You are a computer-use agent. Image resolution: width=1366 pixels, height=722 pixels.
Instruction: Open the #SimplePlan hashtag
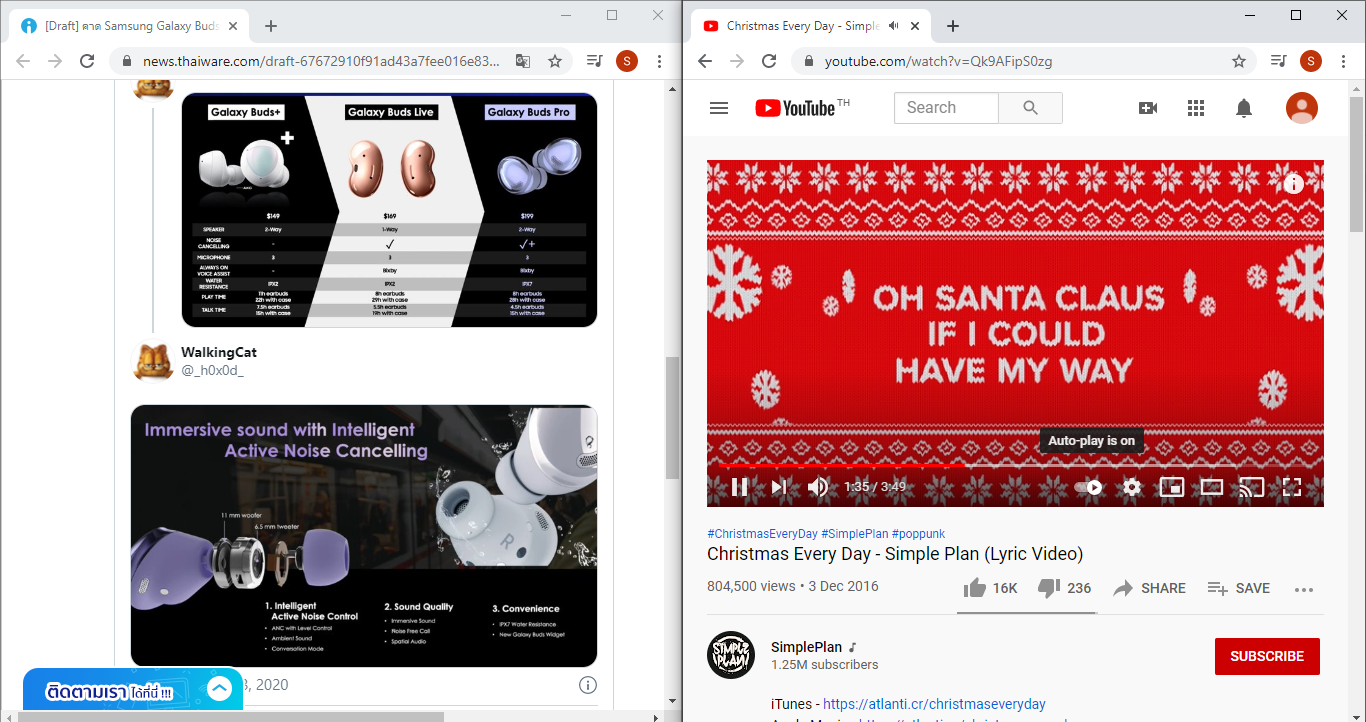[854, 534]
